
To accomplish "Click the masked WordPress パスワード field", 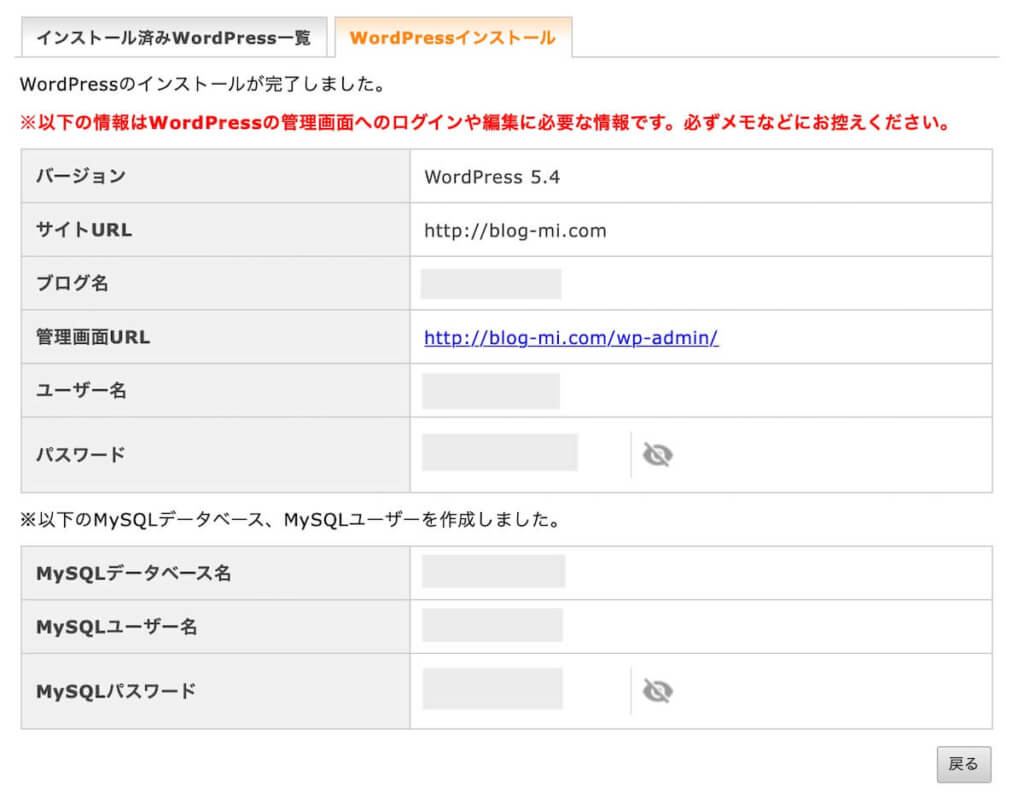I will click(500, 452).
